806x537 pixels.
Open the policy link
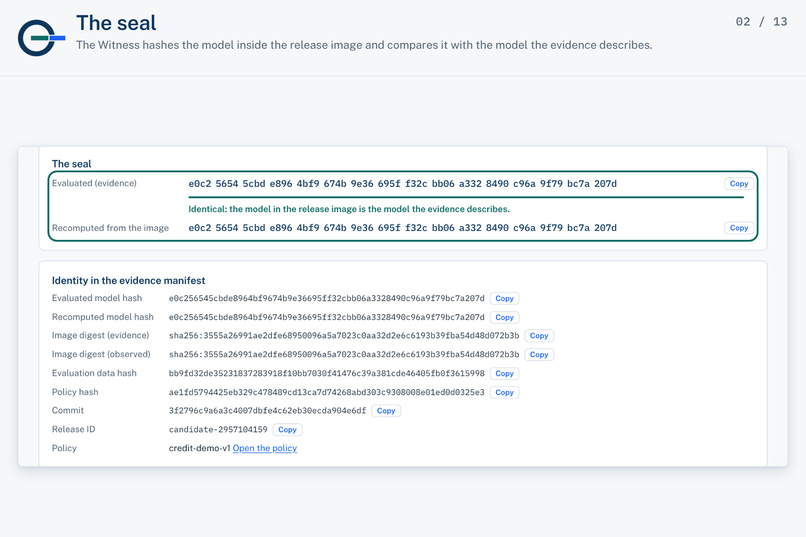pos(265,448)
